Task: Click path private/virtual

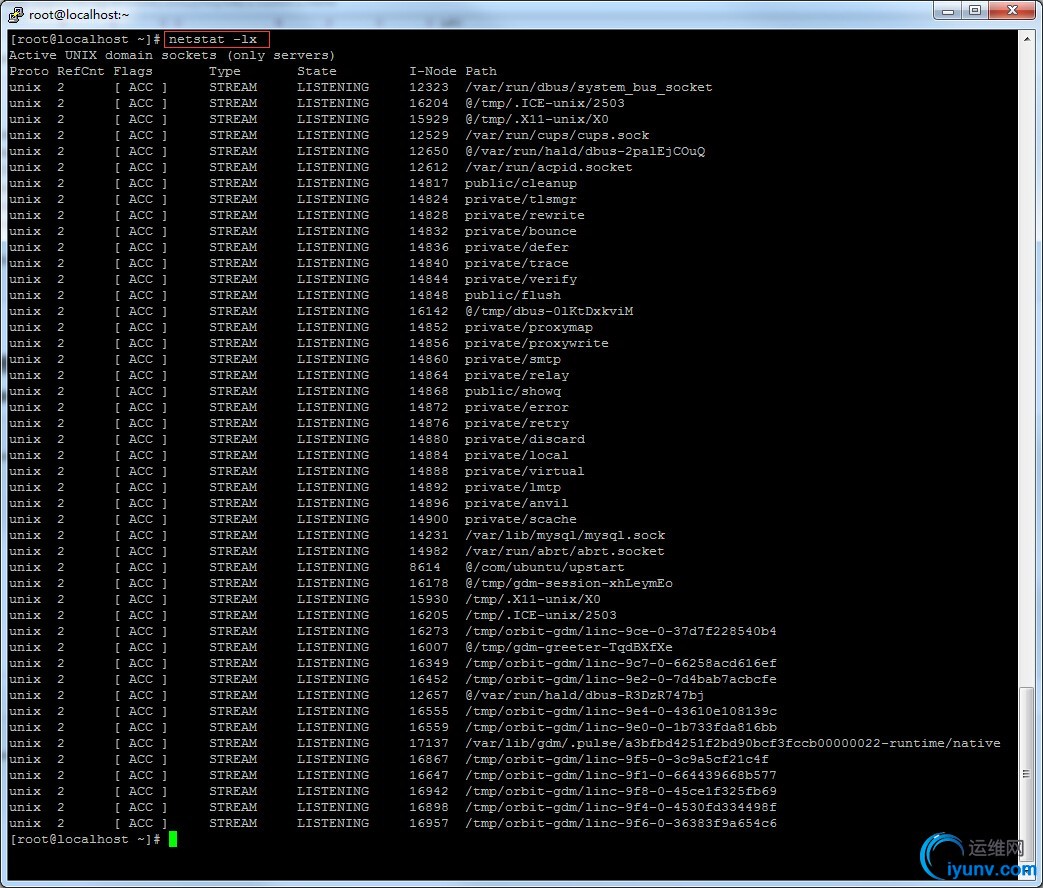Action: coord(525,471)
